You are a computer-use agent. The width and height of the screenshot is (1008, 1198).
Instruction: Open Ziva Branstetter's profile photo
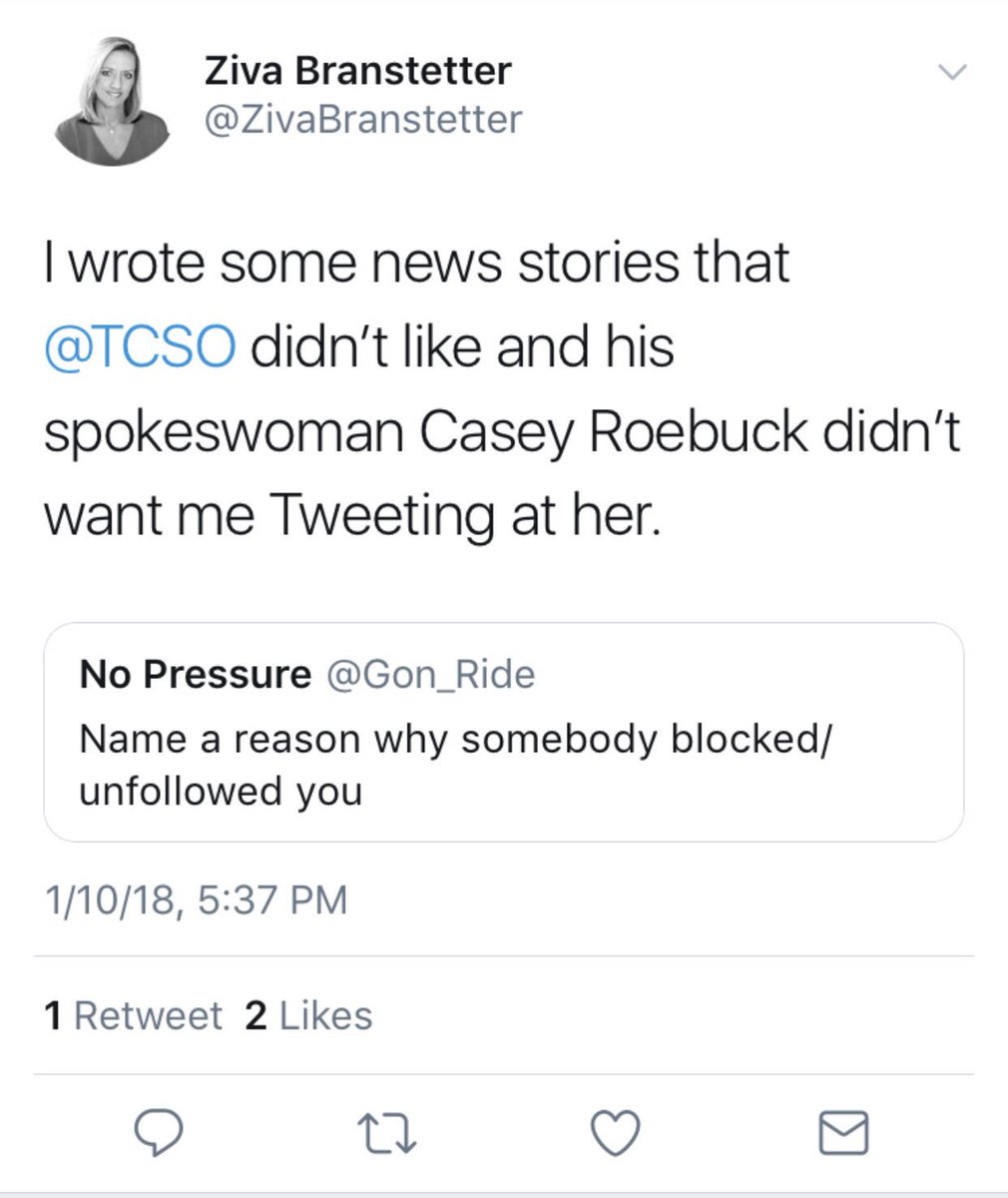coord(111,102)
